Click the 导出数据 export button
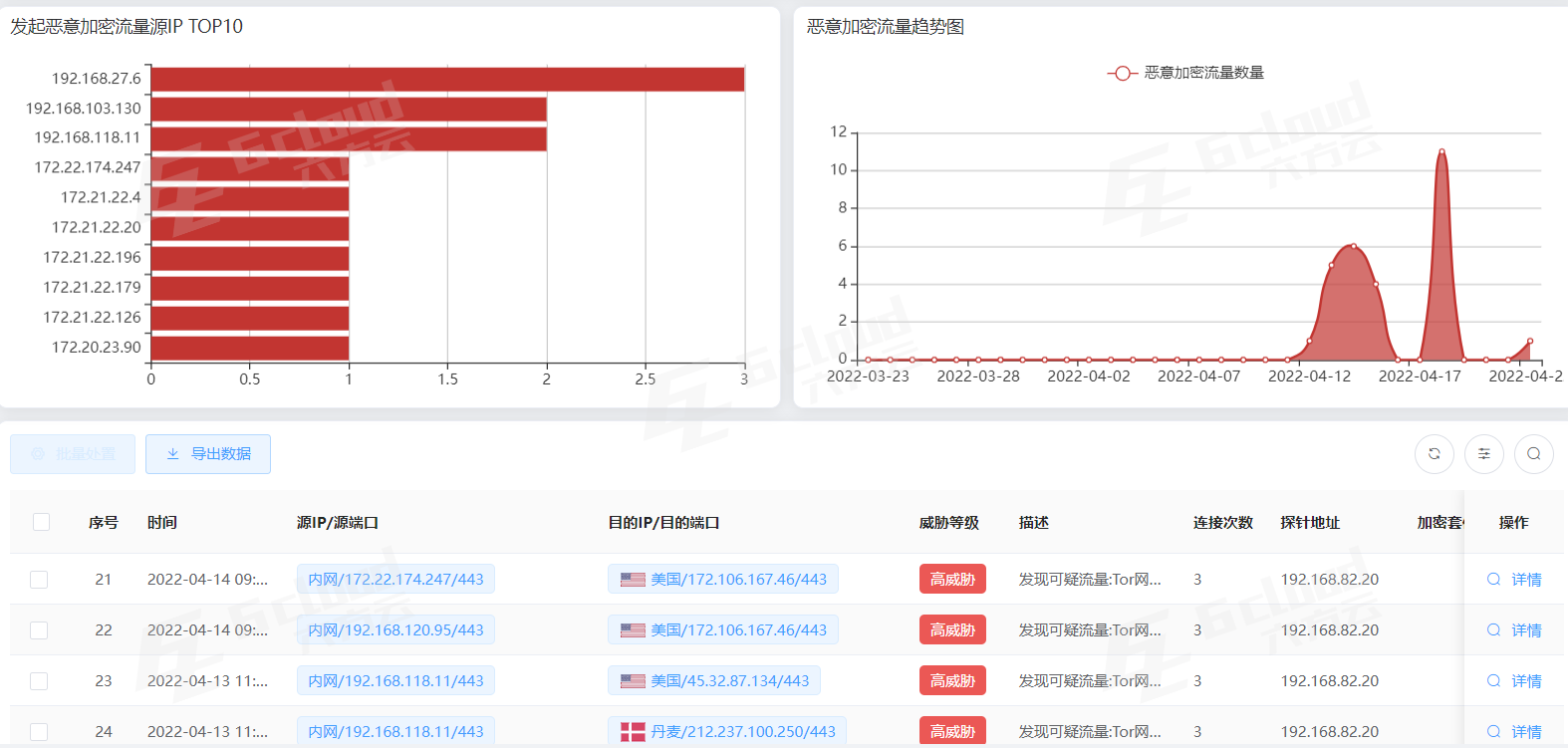 pos(208,454)
